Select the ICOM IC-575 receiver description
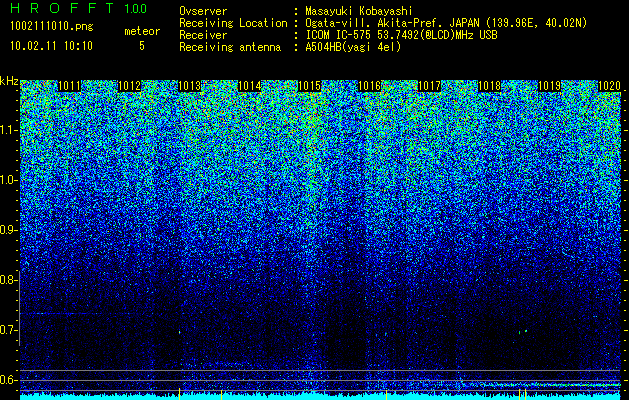The image size is (629, 400). pyautogui.click(x=401, y=35)
